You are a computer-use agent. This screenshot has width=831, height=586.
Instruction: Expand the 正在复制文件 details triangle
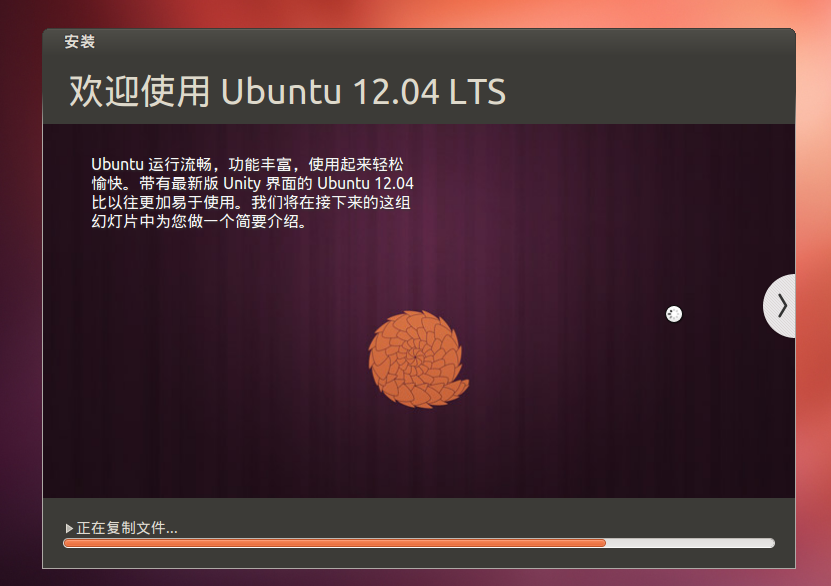[69, 528]
